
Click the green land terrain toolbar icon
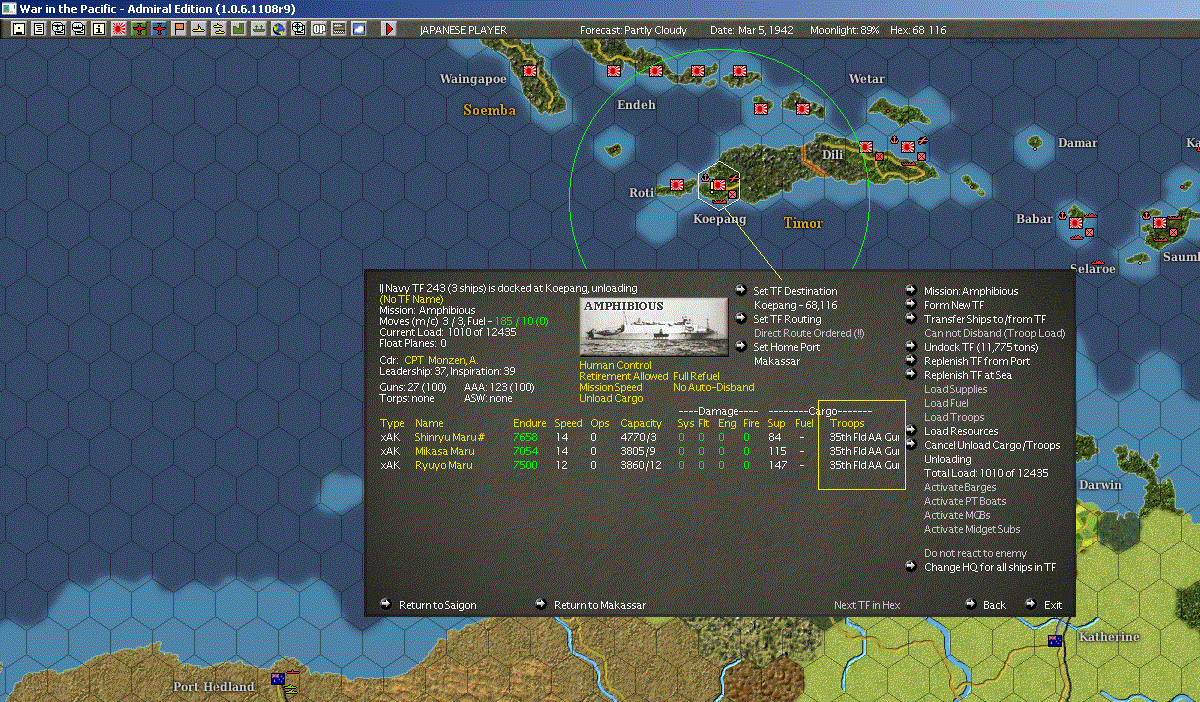(238, 29)
